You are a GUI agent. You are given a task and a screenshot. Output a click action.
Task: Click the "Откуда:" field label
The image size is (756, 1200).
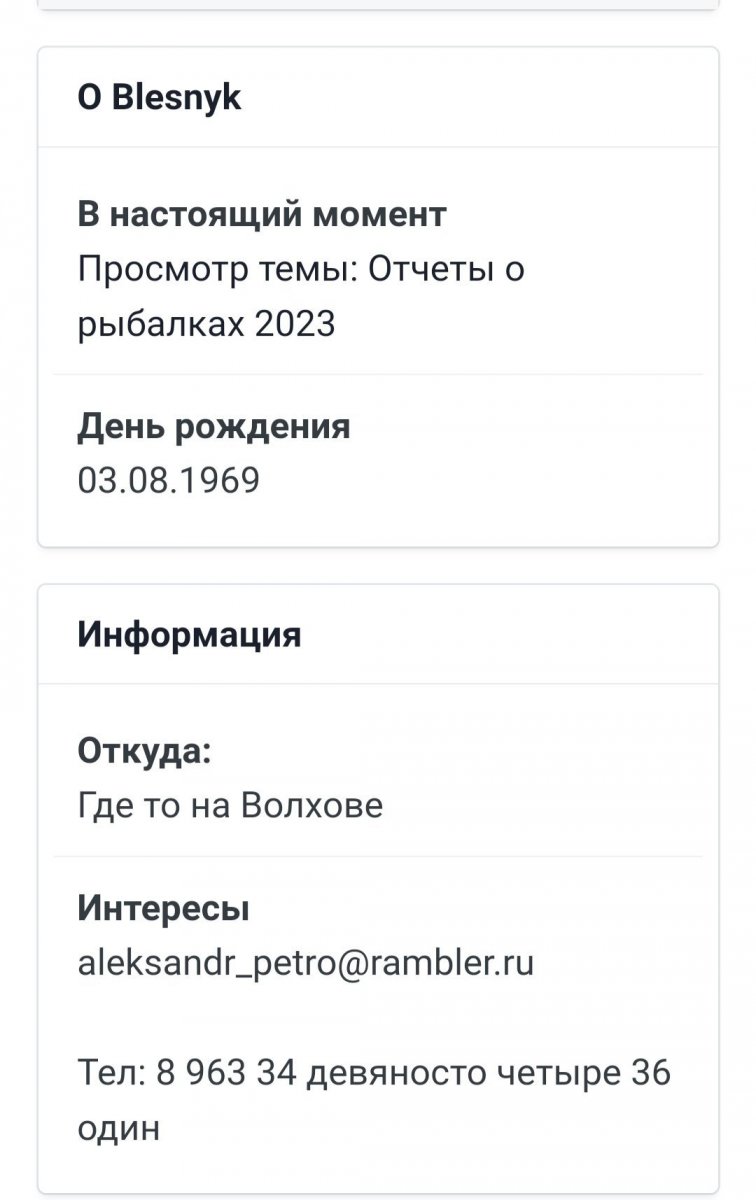pyautogui.click(x=144, y=752)
